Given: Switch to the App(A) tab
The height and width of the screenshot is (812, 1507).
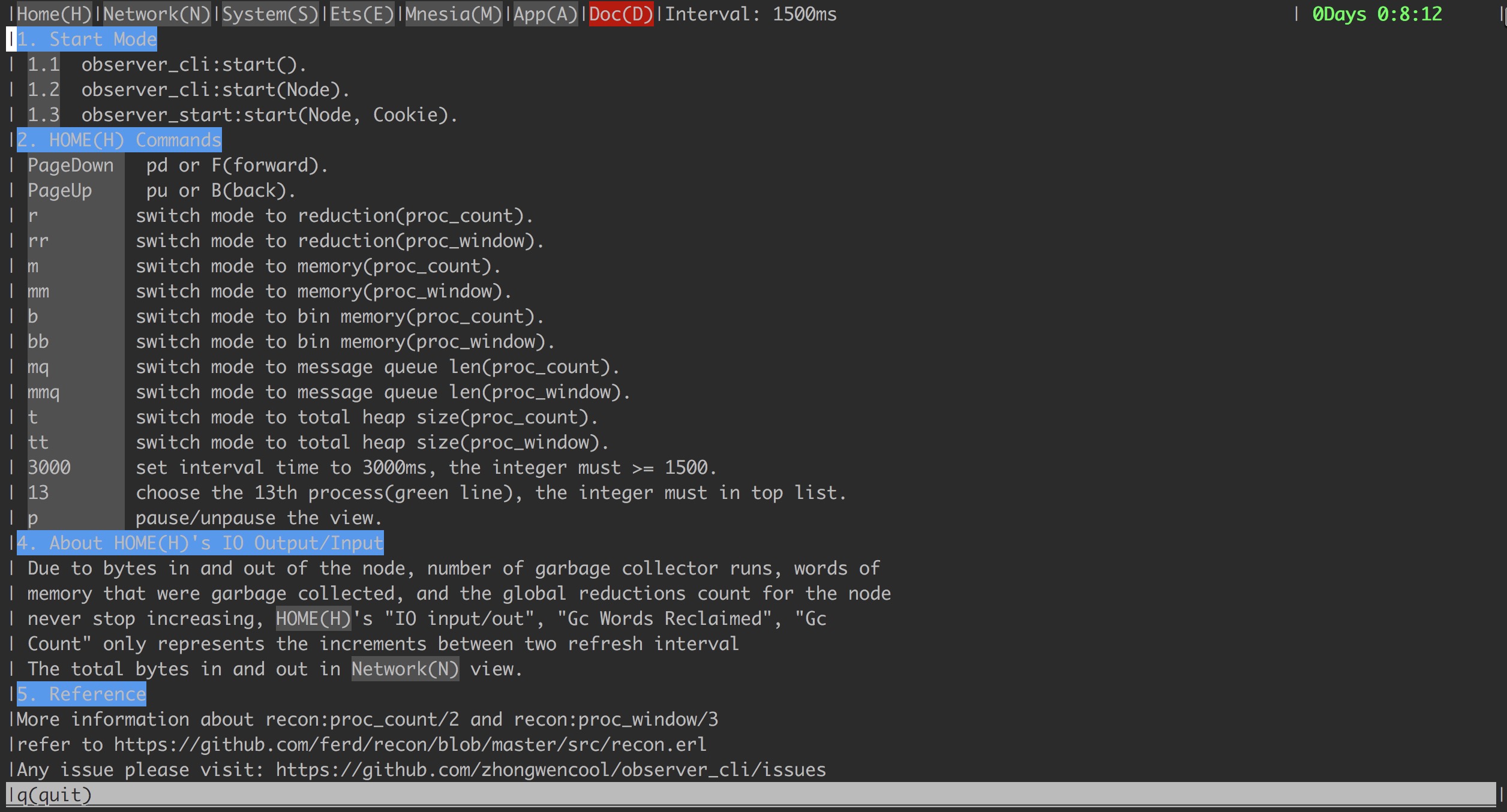Looking at the screenshot, I should click(x=545, y=14).
